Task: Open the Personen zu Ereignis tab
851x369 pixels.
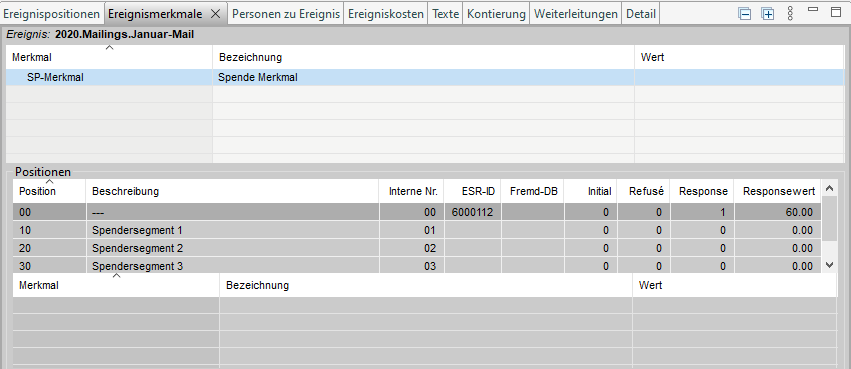Action: pos(286,14)
